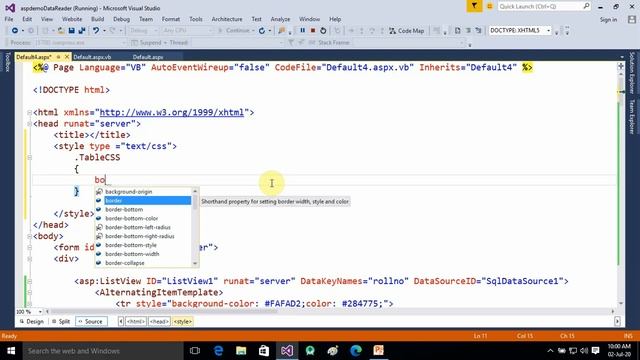Click the notifications flag icon

tap(474, 6)
